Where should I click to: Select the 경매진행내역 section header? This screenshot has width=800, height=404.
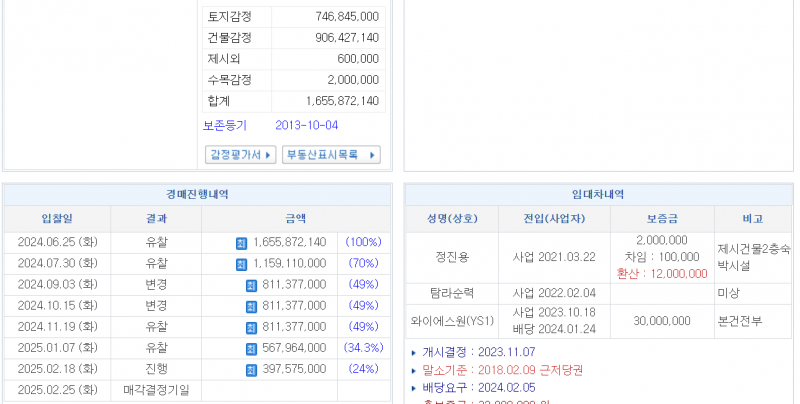197,194
